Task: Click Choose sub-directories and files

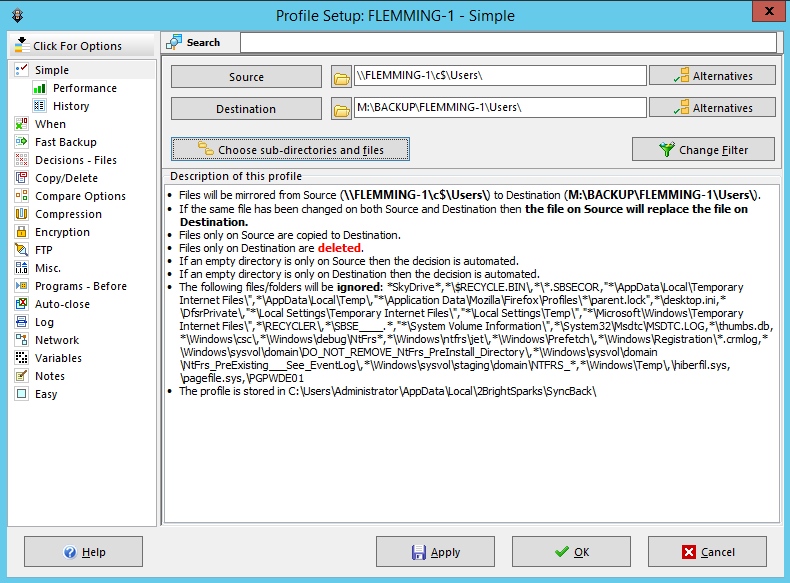Action: 290,149
